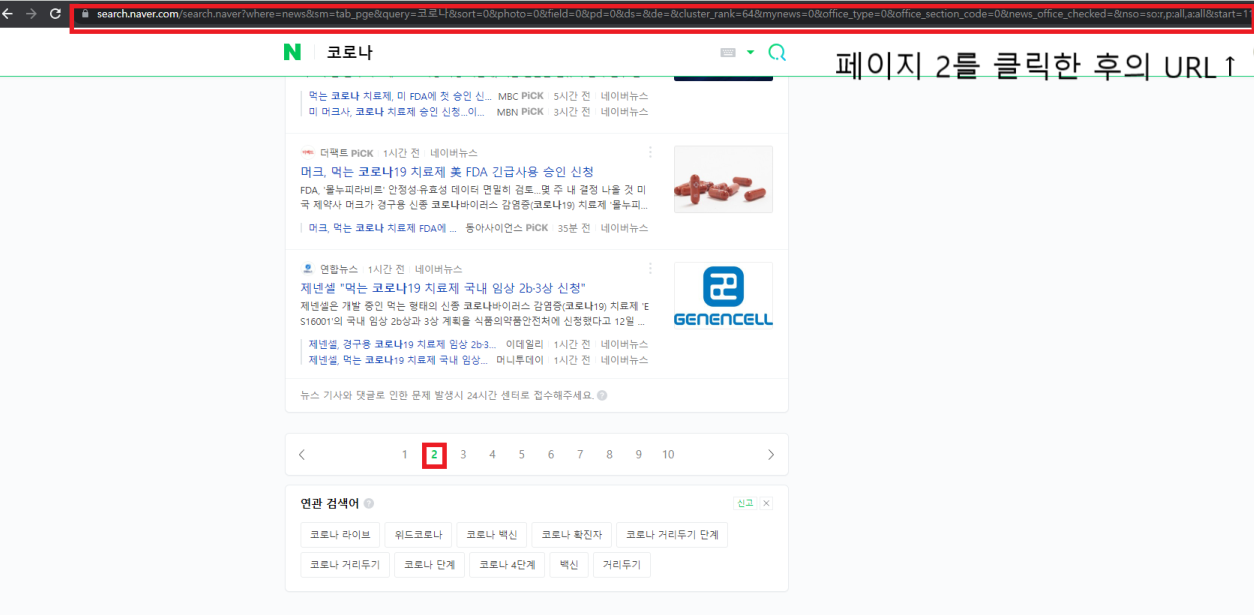The height and width of the screenshot is (615, 1254).
Task: Go to the previous results page with the left chevron
Action: (302, 454)
